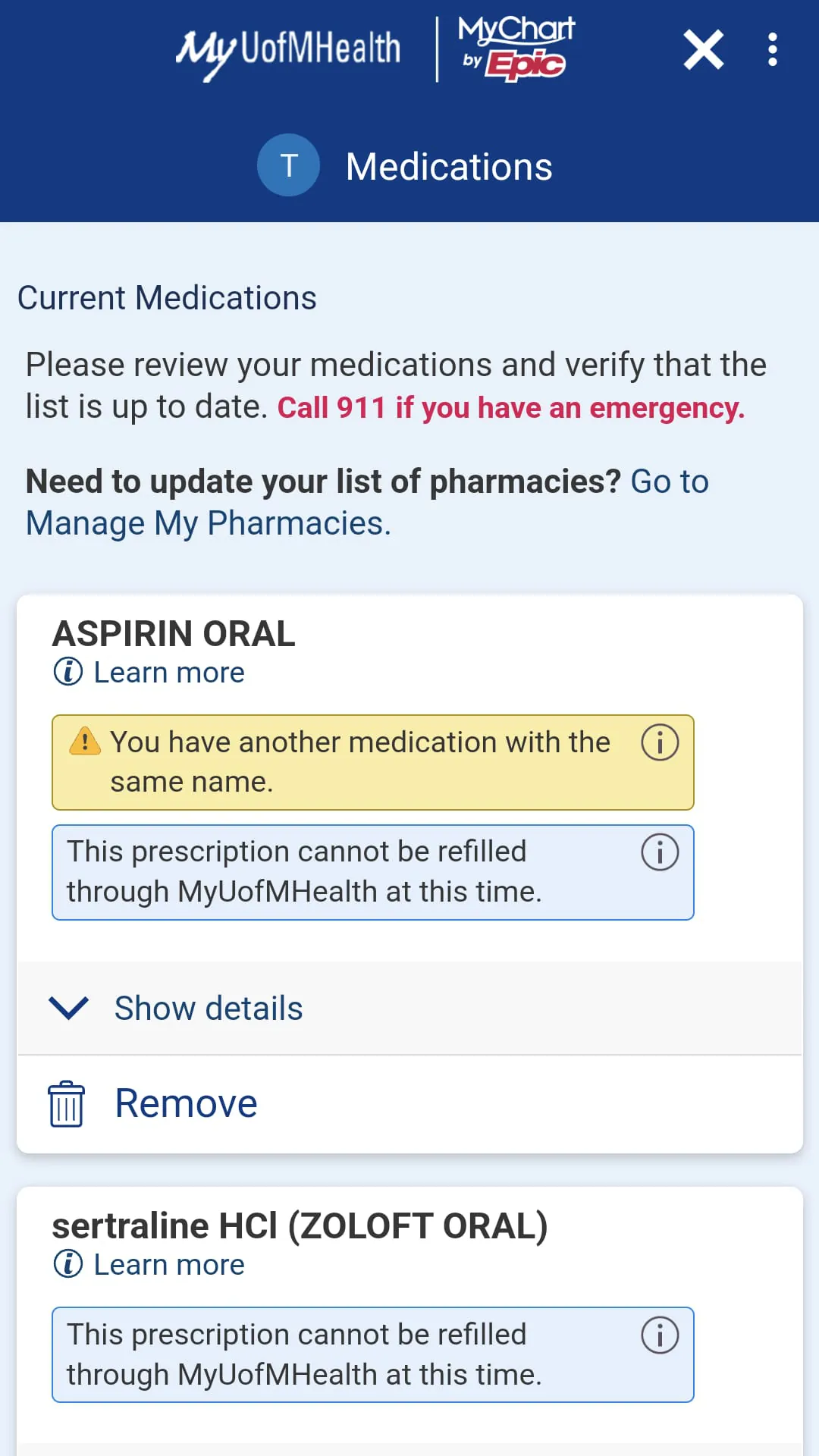Expand Aspirin details with the chevron
Viewport: 819px width, 1456px height.
pyautogui.click(x=68, y=1008)
